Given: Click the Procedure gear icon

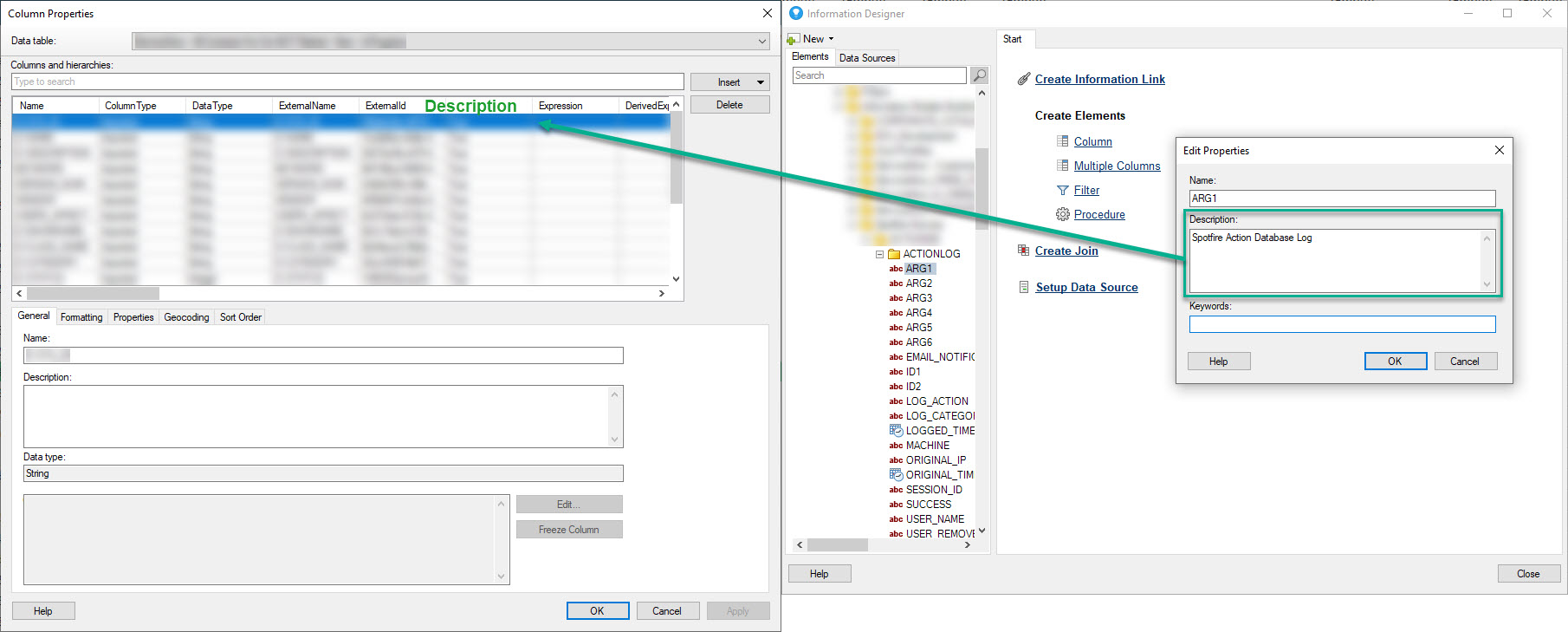Looking at the screenshot, I should 1062,214.
